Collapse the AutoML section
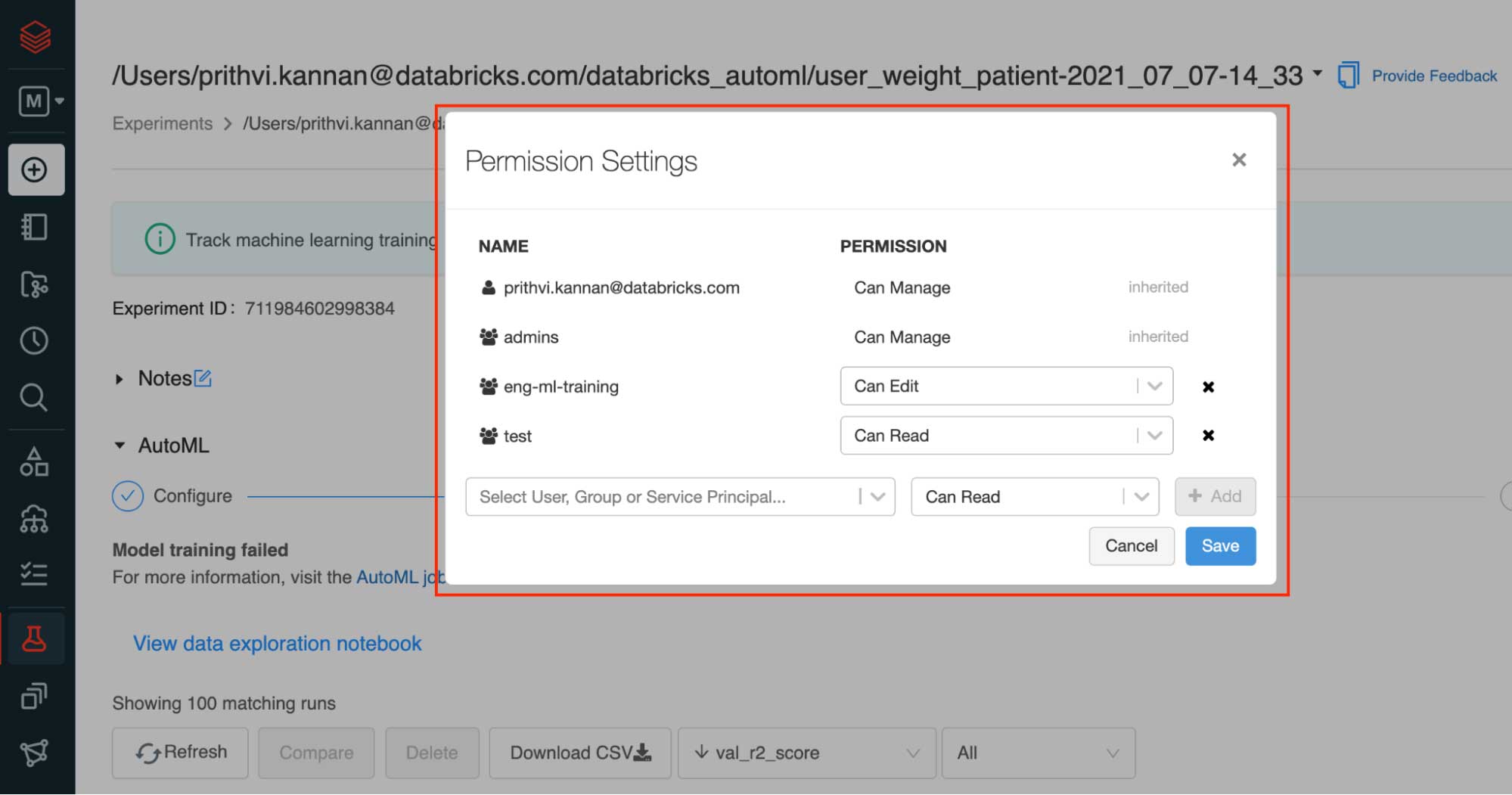The image size is (1512, 795). (120, 446)
